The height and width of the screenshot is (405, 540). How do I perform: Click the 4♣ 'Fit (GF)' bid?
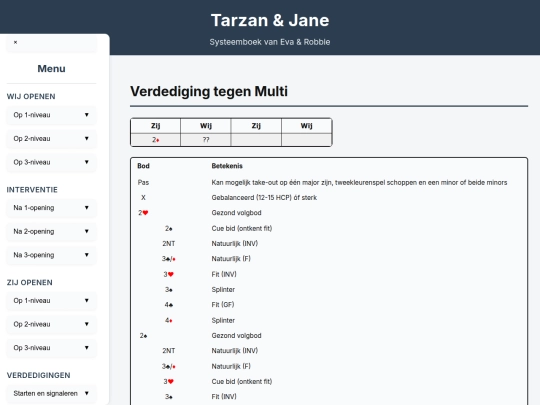click(168, 305)
